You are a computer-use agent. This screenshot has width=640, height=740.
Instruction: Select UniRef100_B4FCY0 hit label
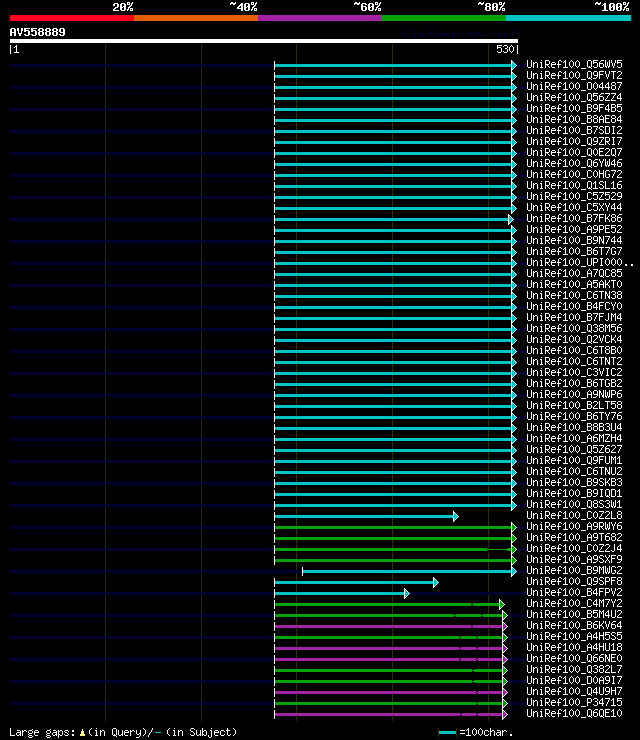point(574,307)
